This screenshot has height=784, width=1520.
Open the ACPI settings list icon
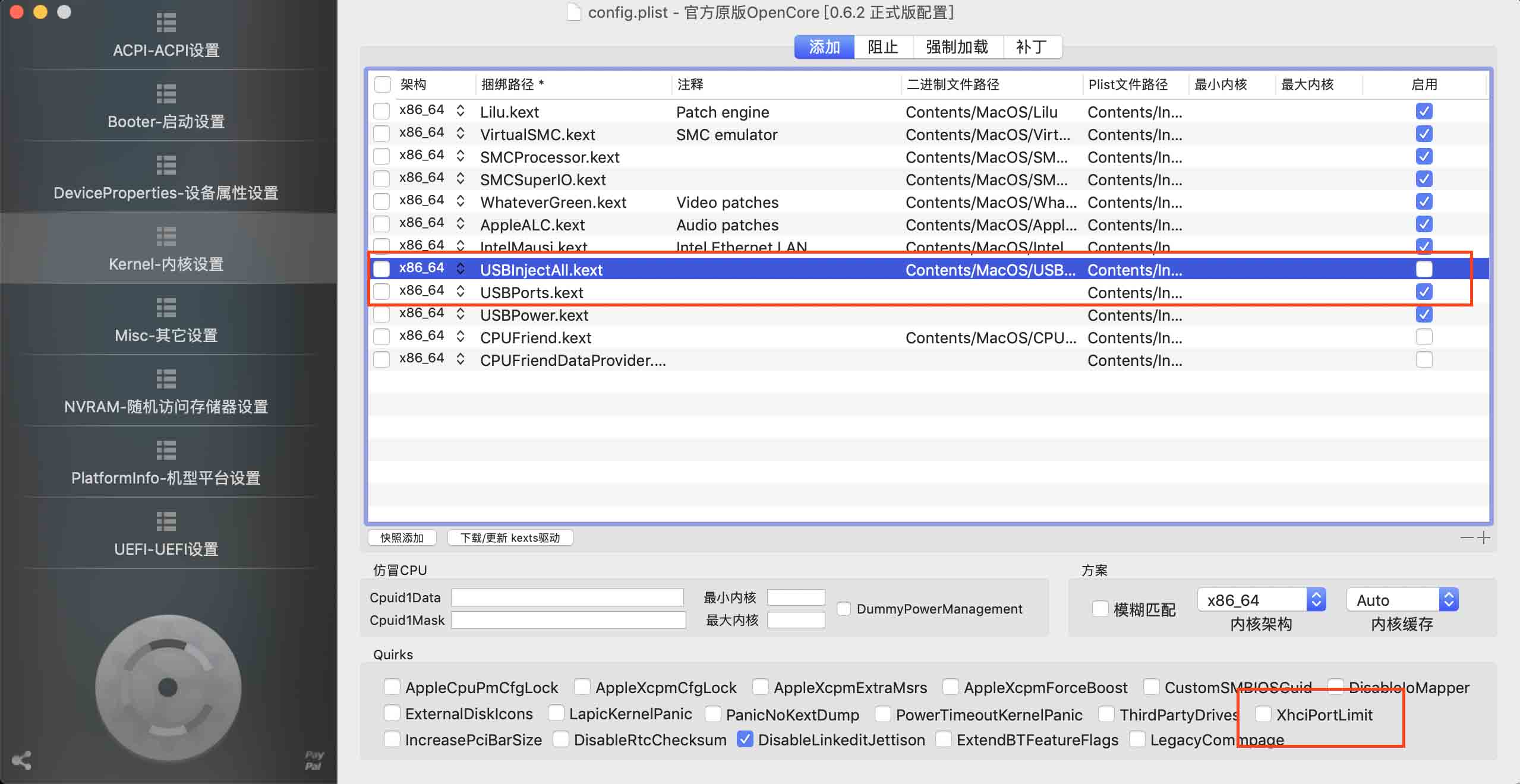click(166, 23)
